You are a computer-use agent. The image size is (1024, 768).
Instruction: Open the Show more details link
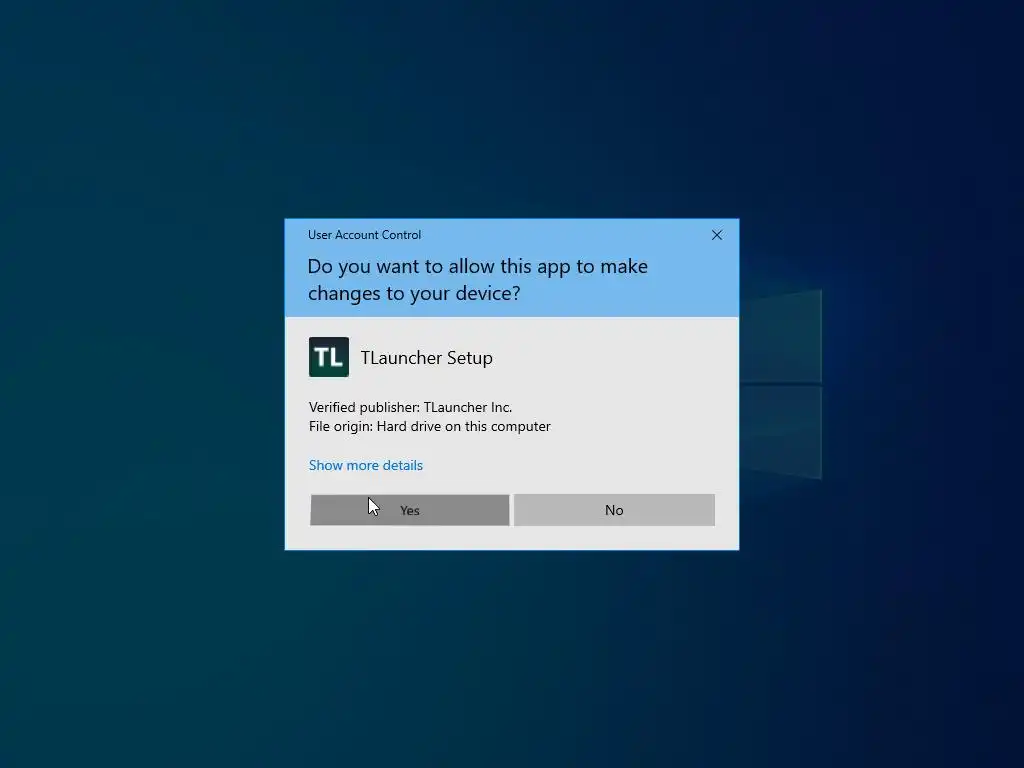click(366, 465)
